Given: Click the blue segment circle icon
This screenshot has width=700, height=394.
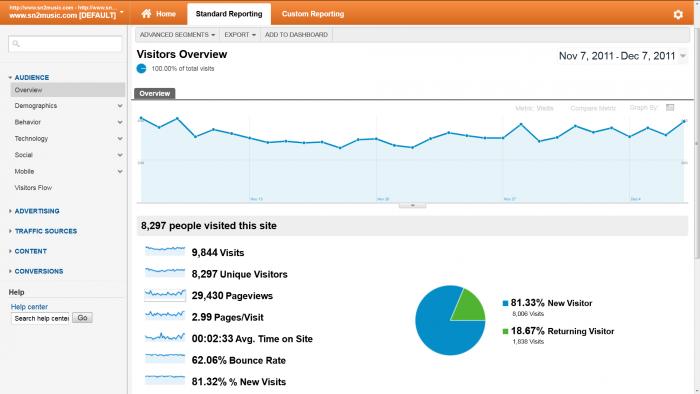Looking at the screenshot, I should (141, 68).
